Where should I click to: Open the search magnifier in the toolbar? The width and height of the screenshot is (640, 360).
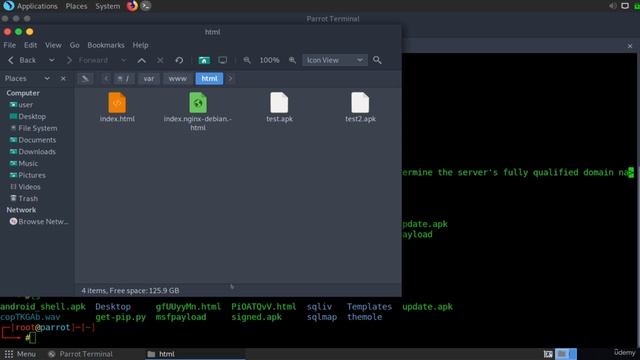[x=377, y=60]
